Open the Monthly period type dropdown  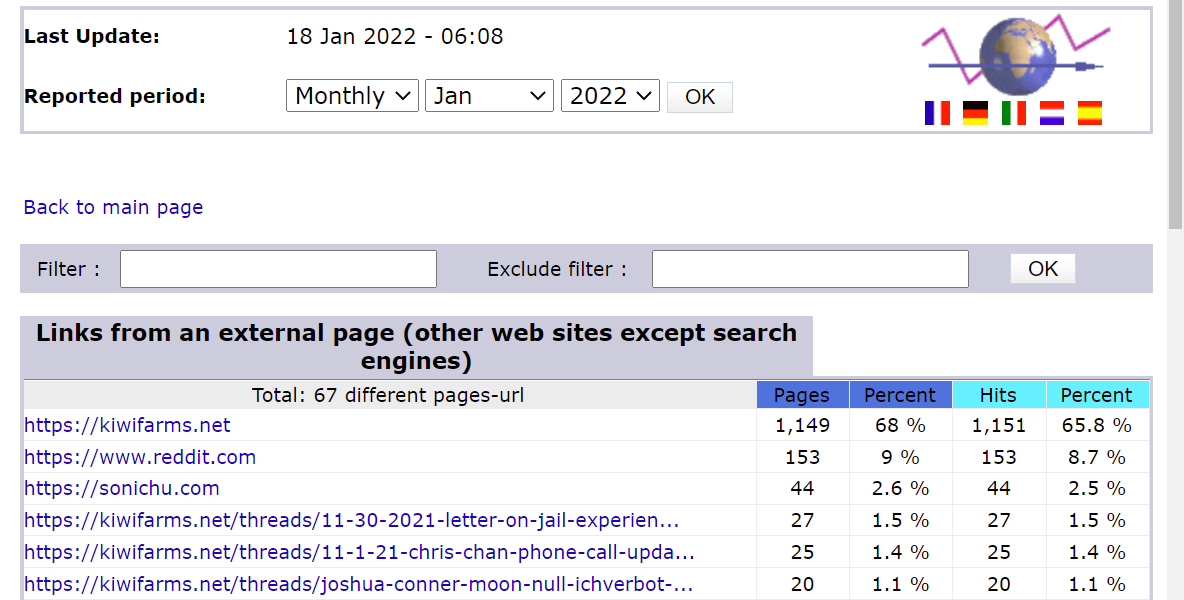(x=352, y=96)
